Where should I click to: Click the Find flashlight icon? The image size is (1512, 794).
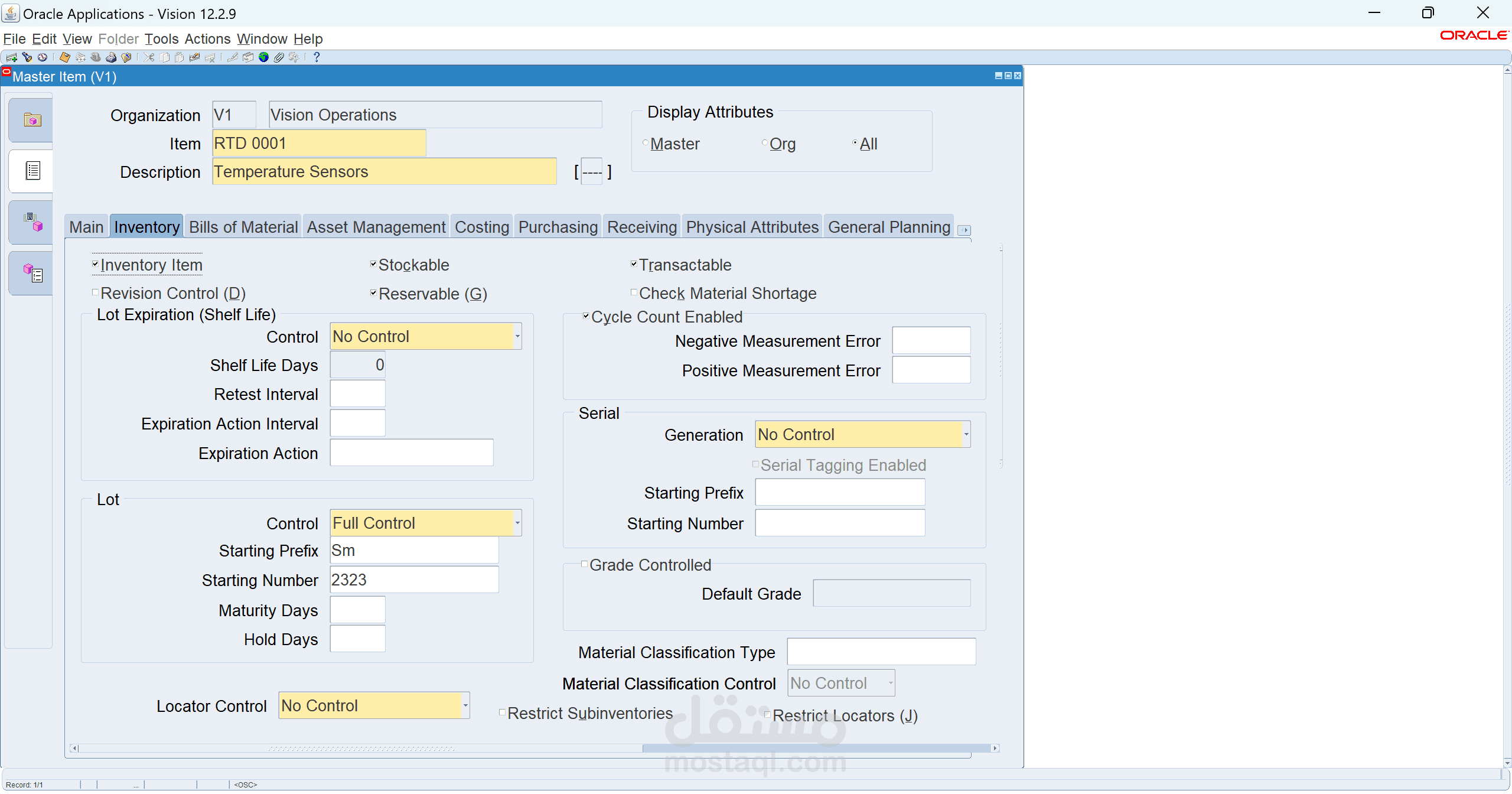27,57
